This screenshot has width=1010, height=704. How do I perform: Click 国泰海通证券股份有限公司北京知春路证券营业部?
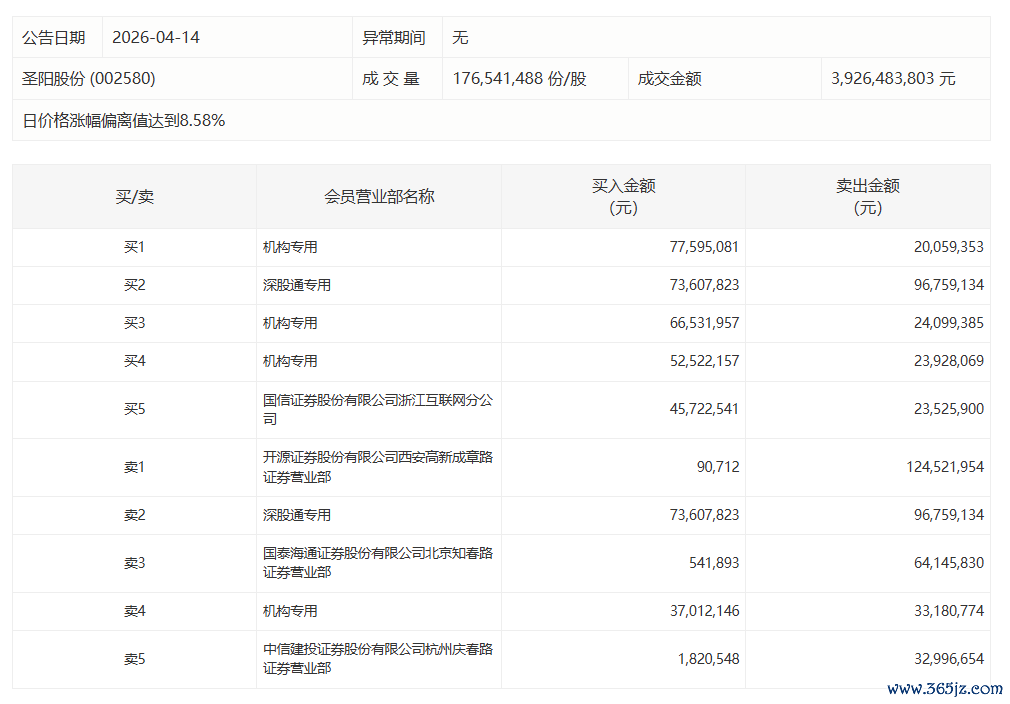(x=377, y=563)
